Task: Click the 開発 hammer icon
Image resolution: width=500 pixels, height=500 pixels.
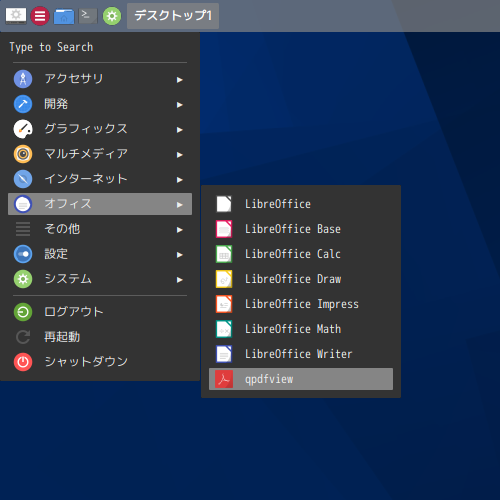Action: (23, 104)
